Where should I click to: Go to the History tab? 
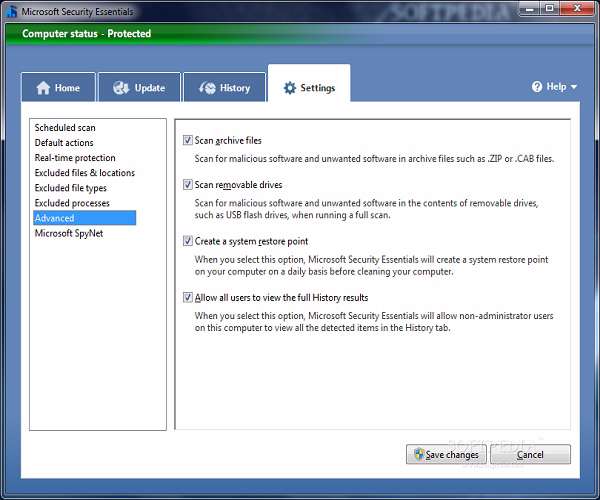[x=224, y=87]
